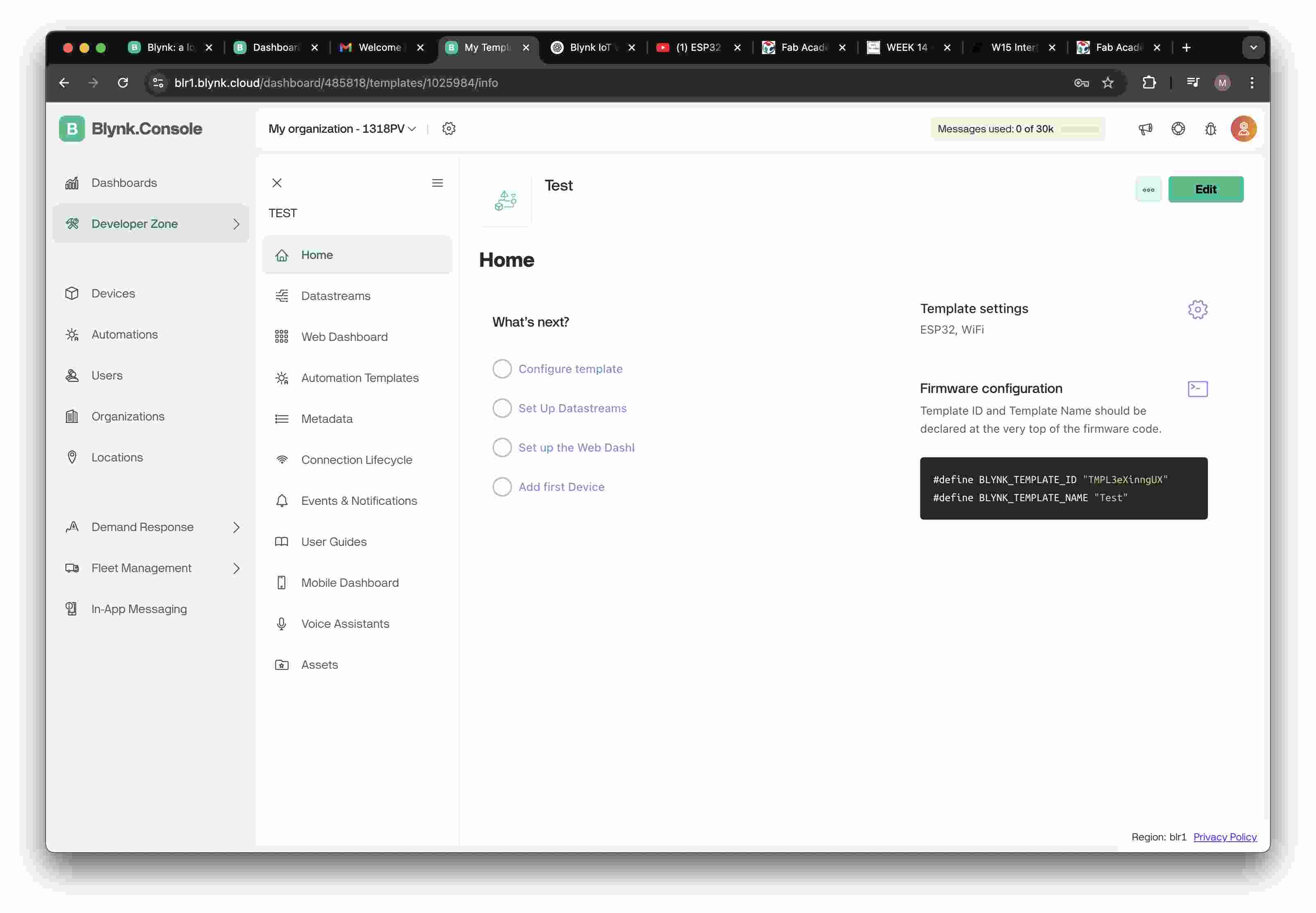The width and height of the screenshot is (1316, 913).
Task: Switch to the ESP32 YouTube tab
Action: coord(698,48)
